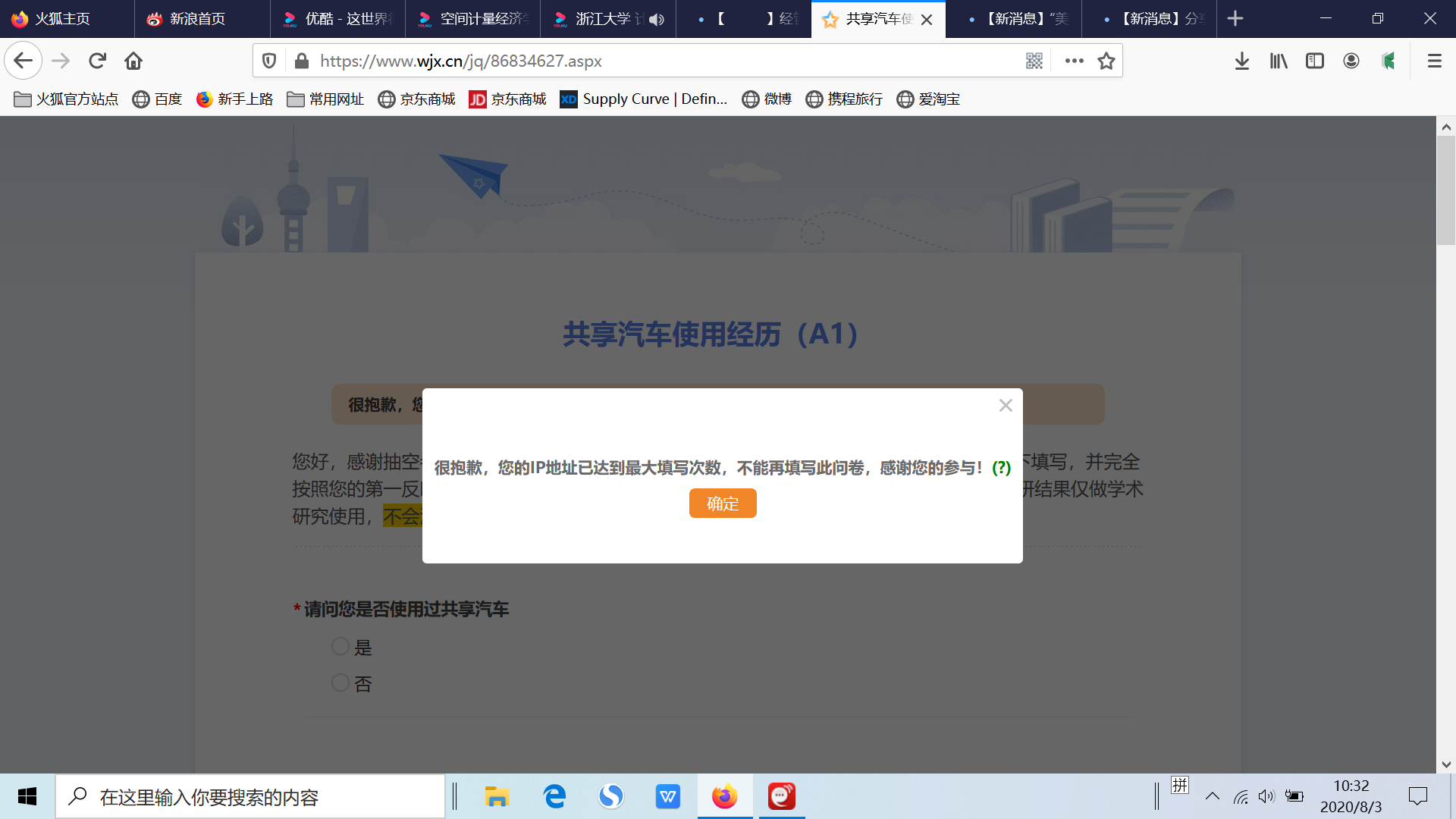
Task: Click the Windows taskbar search box
Action: point(250,797)
